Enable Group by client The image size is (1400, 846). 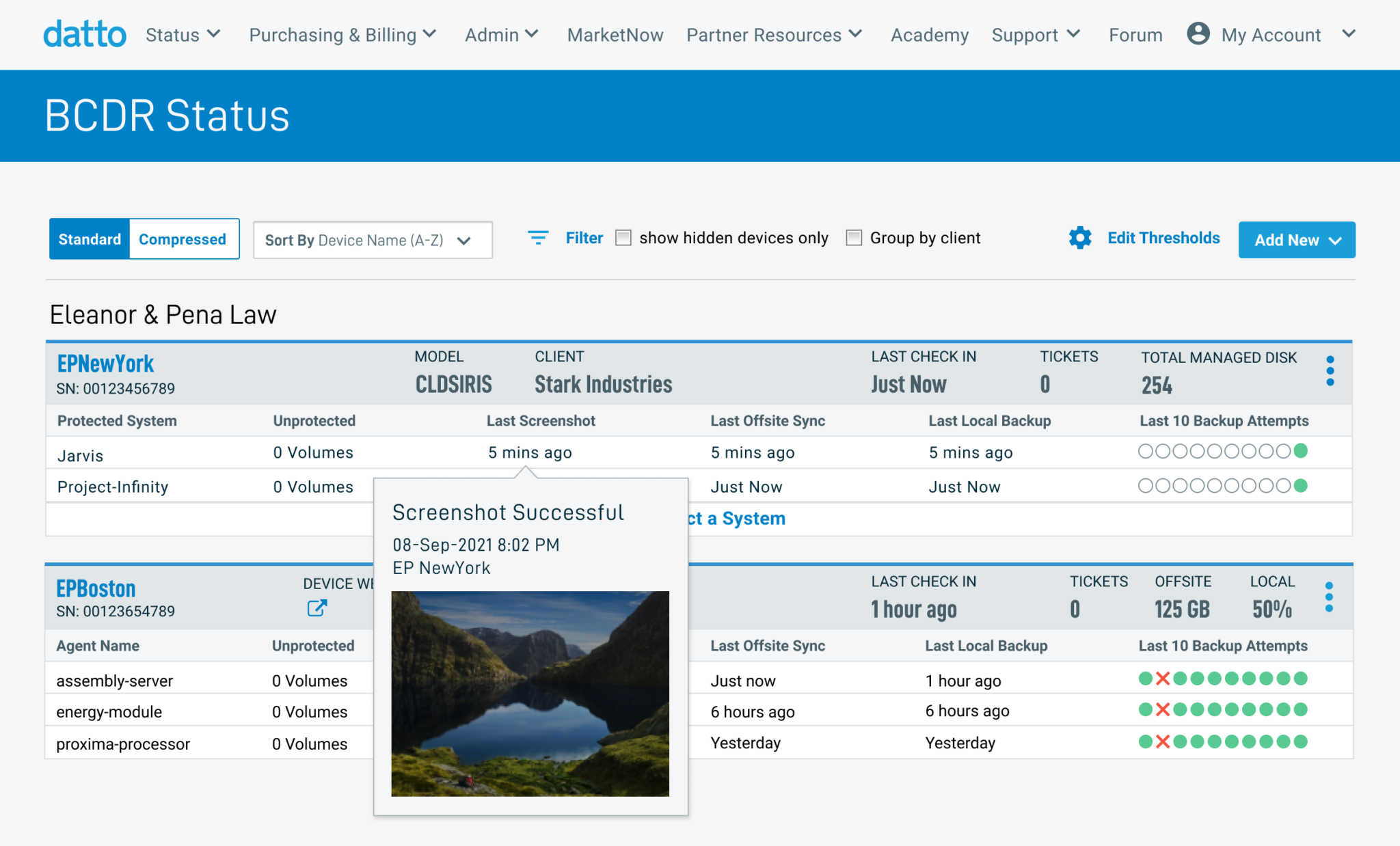[x=854, y=237]
